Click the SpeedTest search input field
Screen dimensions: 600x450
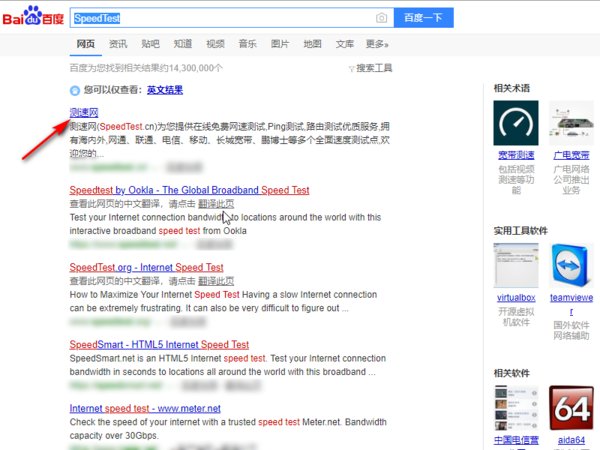point(222,18)
